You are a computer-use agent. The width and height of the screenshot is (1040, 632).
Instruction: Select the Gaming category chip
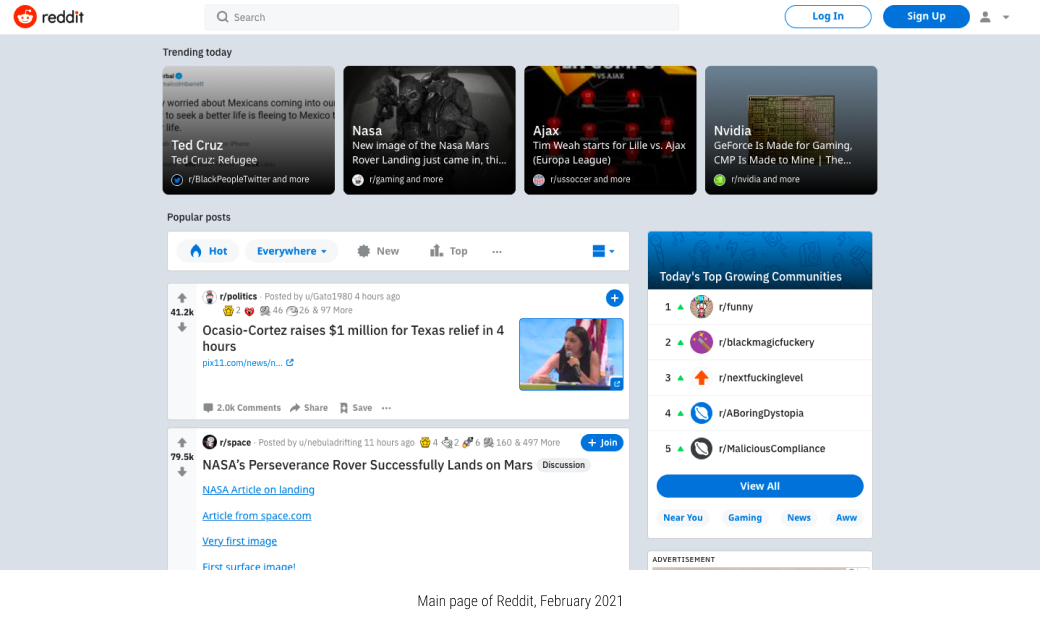pyautogui.click(x=745, y=517)
